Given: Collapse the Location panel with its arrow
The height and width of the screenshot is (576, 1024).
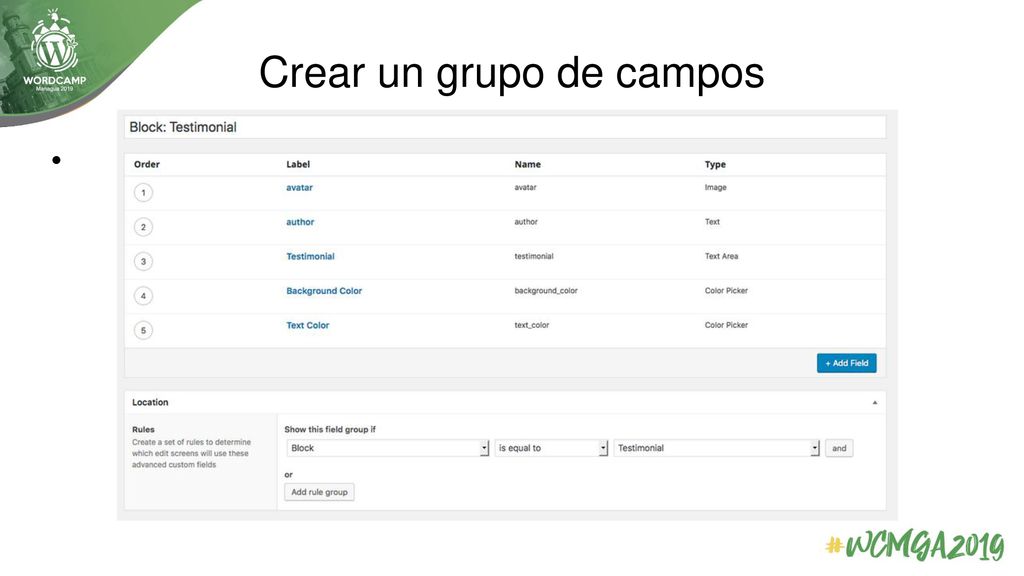Looking at the screenshot, I should [x=874, y=402].
